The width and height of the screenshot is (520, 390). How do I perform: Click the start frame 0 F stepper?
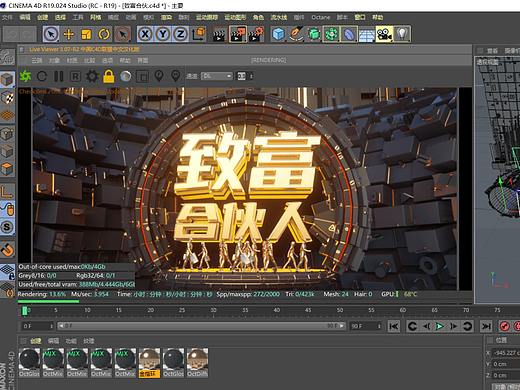51,326
